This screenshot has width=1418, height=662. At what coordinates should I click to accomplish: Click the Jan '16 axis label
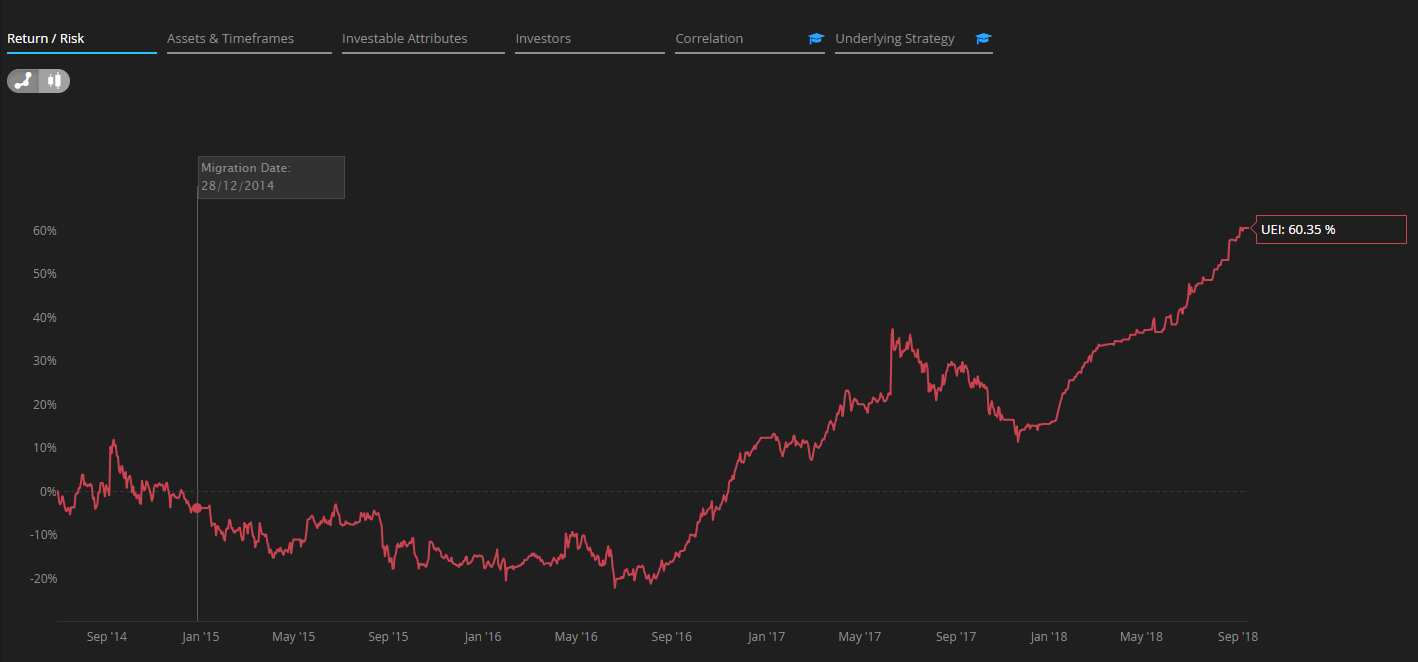tap(484, 636)
